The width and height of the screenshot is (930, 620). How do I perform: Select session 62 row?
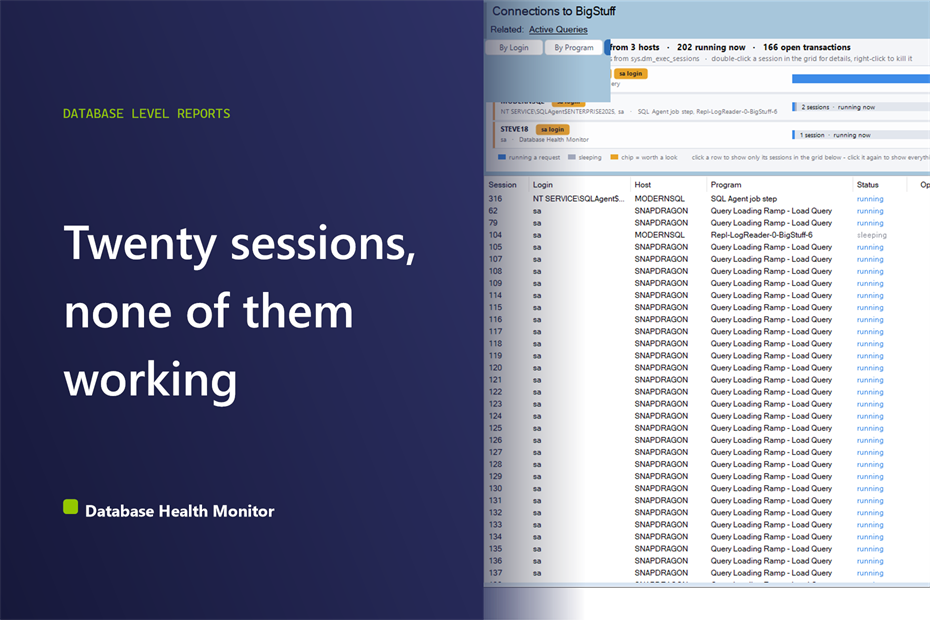coord(707,211)
